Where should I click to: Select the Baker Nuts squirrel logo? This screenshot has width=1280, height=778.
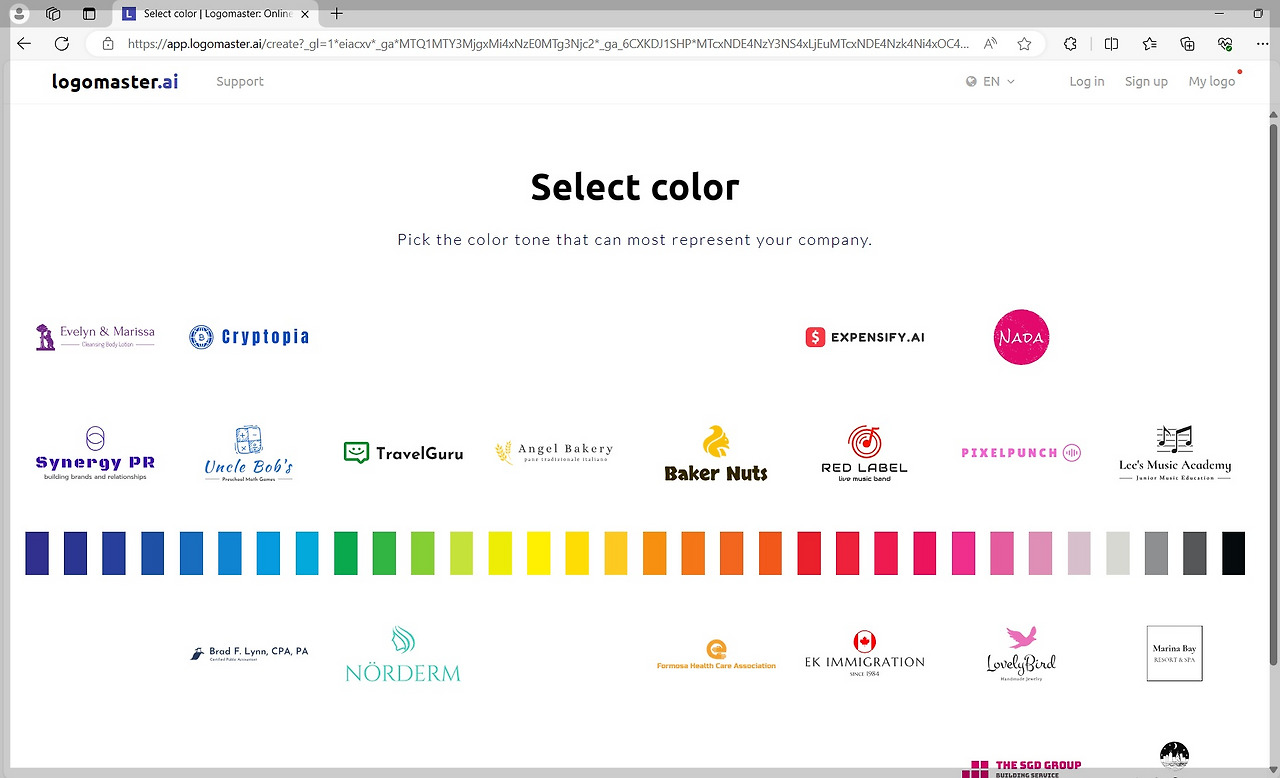716,453
